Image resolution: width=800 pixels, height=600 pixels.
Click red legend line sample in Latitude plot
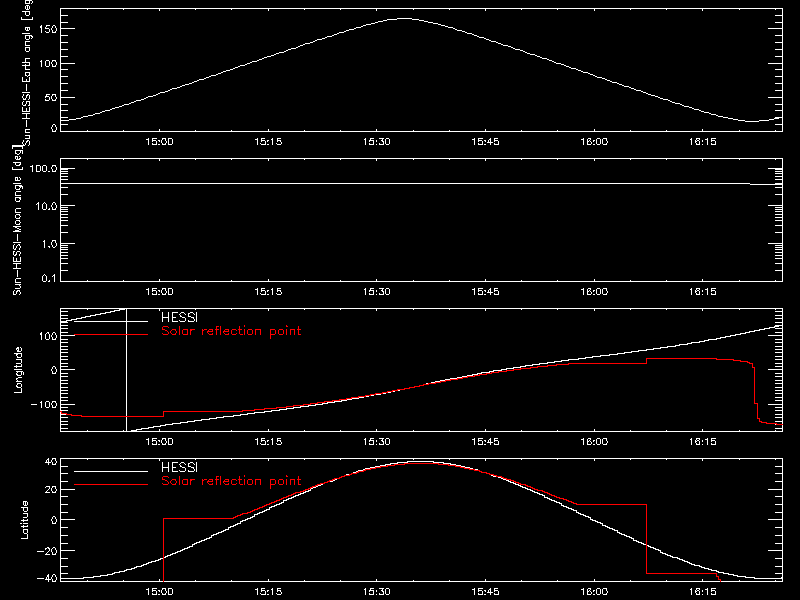click(x=111, y=485)
